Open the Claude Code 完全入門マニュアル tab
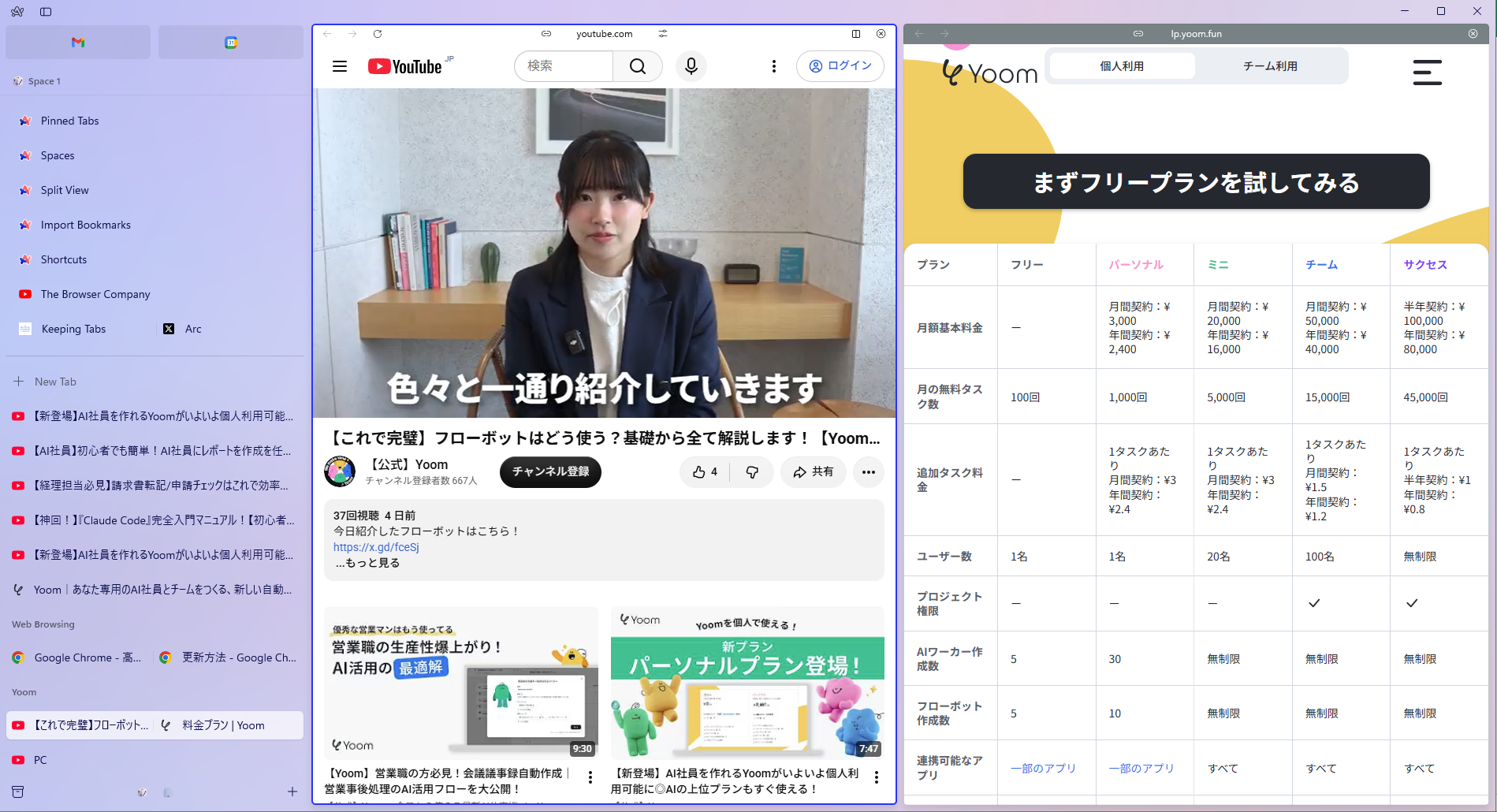Viewport: 1497px width, 812px height. point(155,520)
